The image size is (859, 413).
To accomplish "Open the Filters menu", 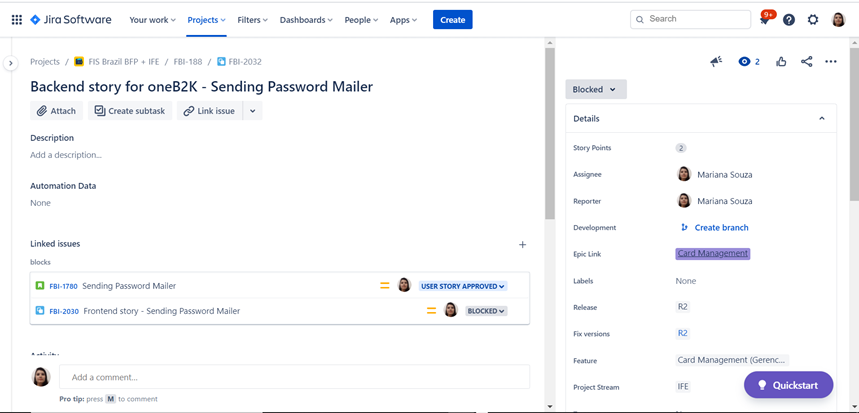I will (253, 20).
